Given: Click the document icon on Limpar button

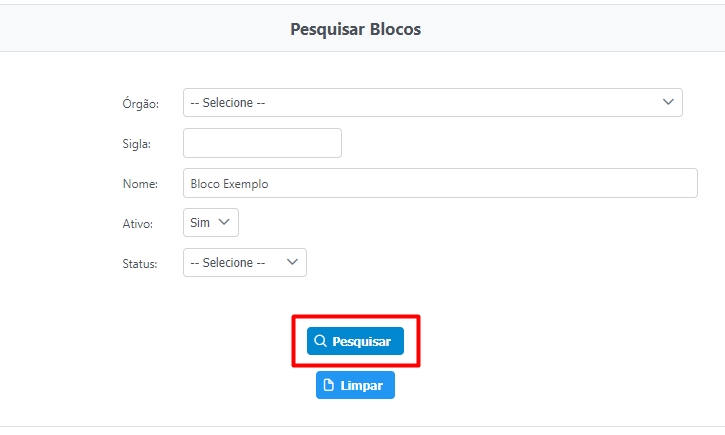Looking at the screenshot, I should tap(328, 385).
